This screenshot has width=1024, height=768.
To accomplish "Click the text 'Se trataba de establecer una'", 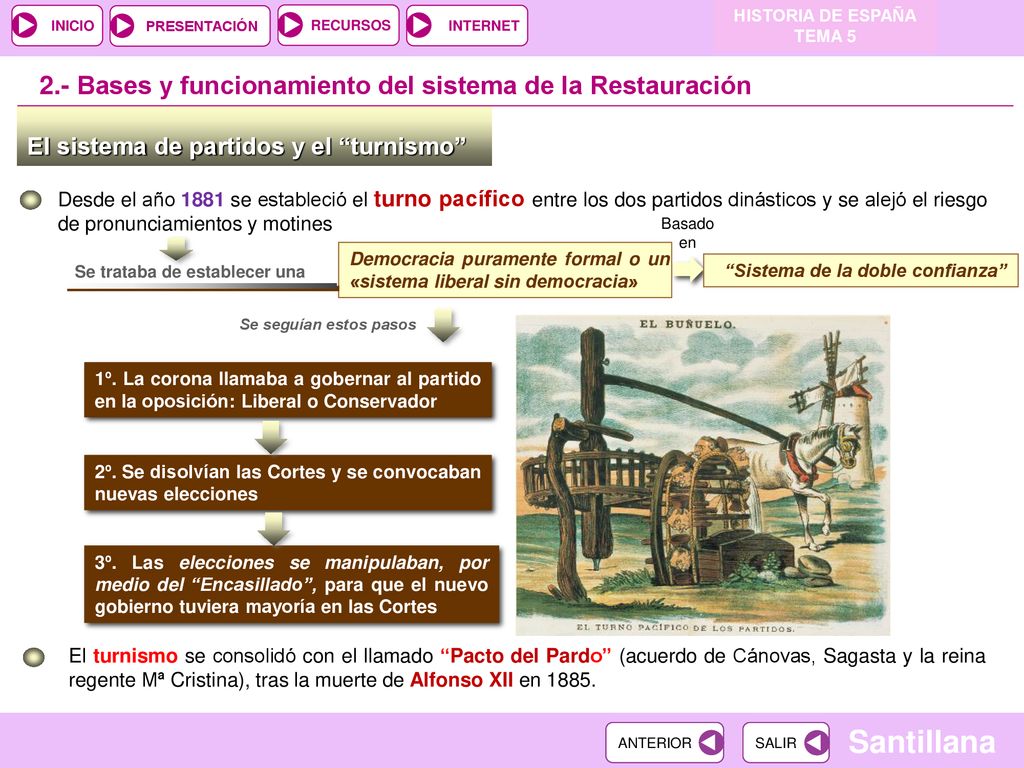I will [x=189, y=272].
